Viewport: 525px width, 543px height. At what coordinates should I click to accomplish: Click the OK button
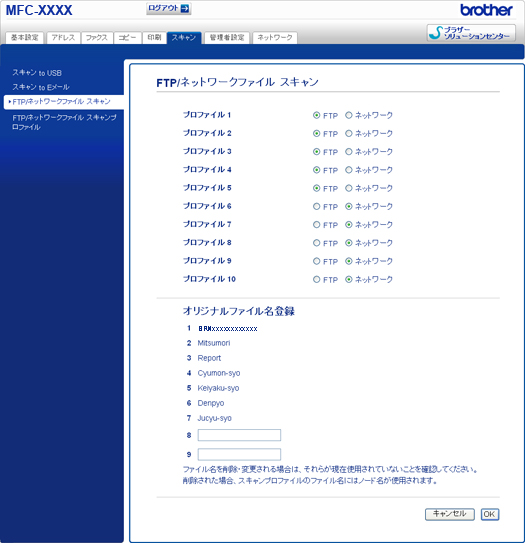(490, 514)
